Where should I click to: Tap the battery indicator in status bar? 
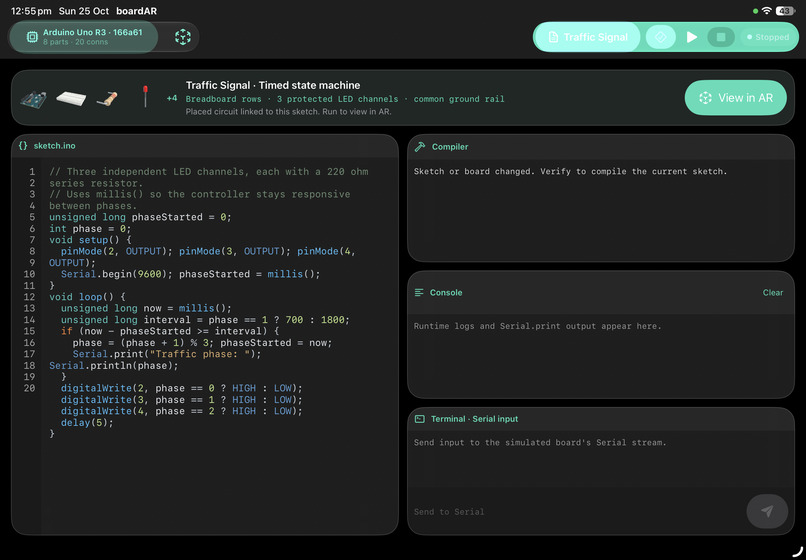(785, 11)
